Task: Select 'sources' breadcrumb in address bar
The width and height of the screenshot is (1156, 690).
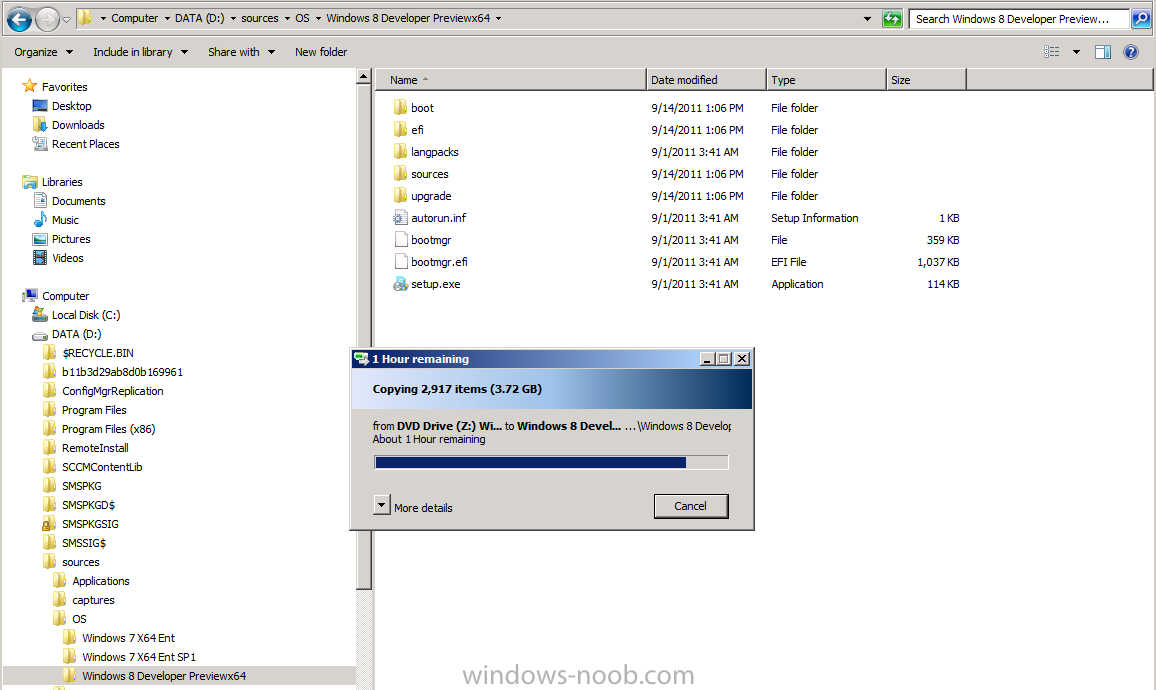Action: tap(260, 18)
